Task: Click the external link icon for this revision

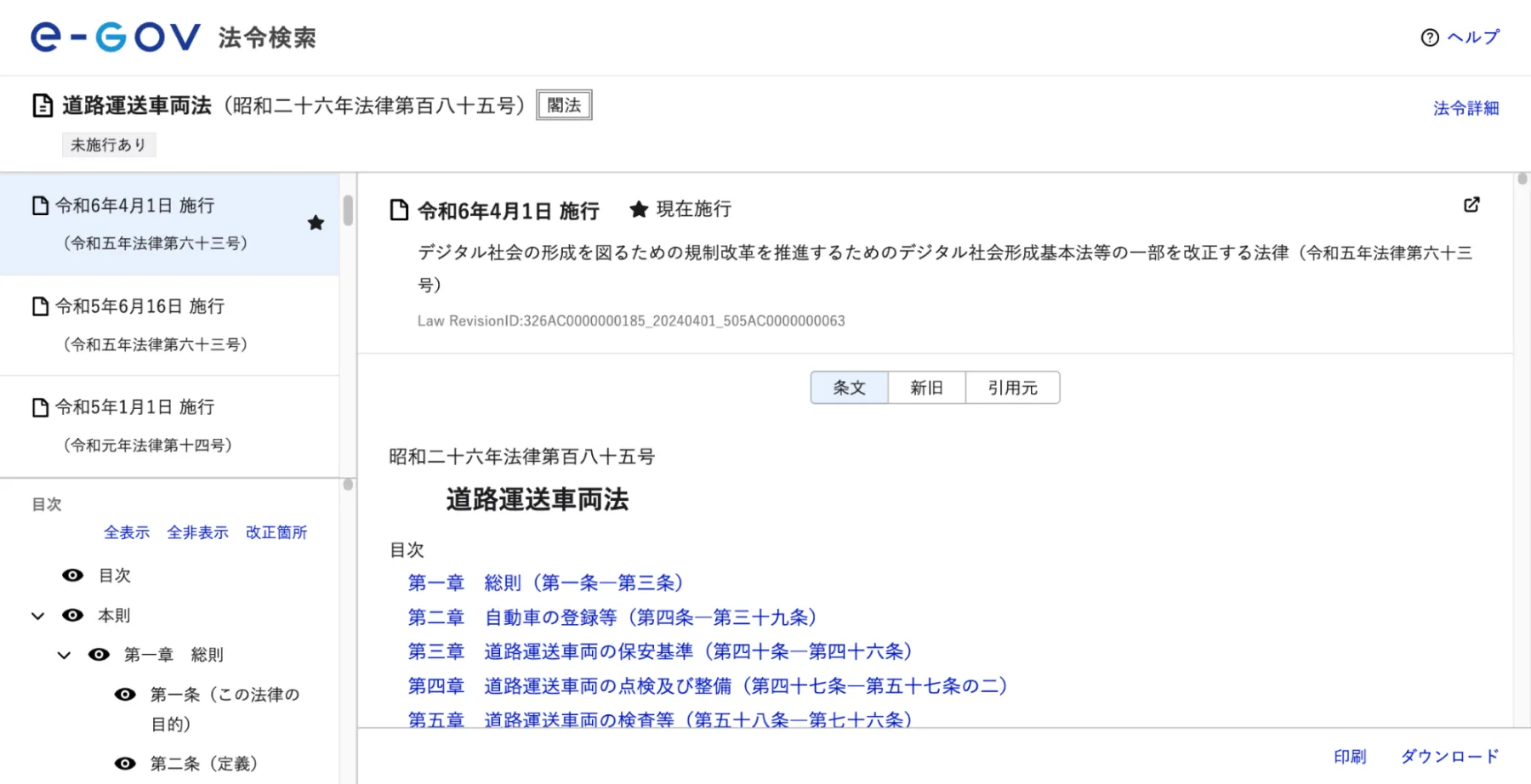Action: 1471,205
